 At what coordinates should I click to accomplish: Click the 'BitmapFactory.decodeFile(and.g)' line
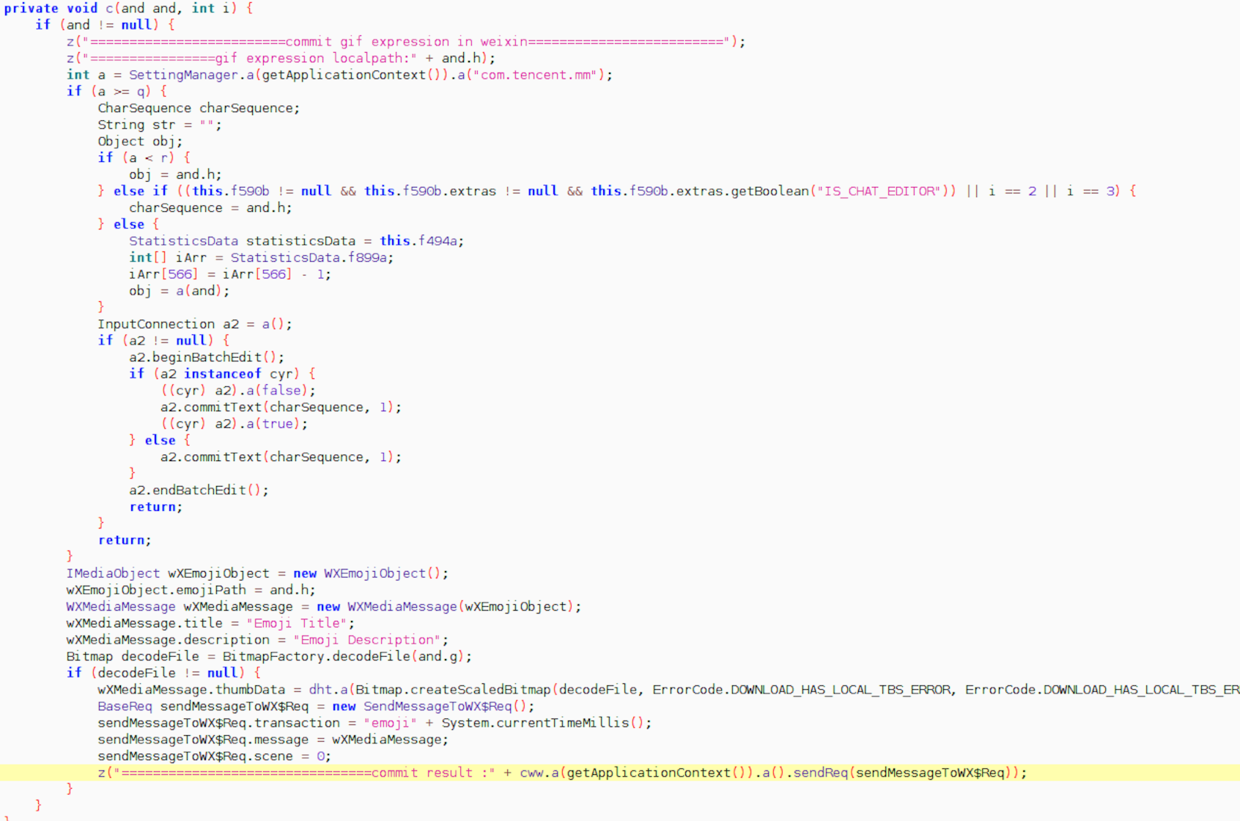pyautogui.click(x=269, y=656)
